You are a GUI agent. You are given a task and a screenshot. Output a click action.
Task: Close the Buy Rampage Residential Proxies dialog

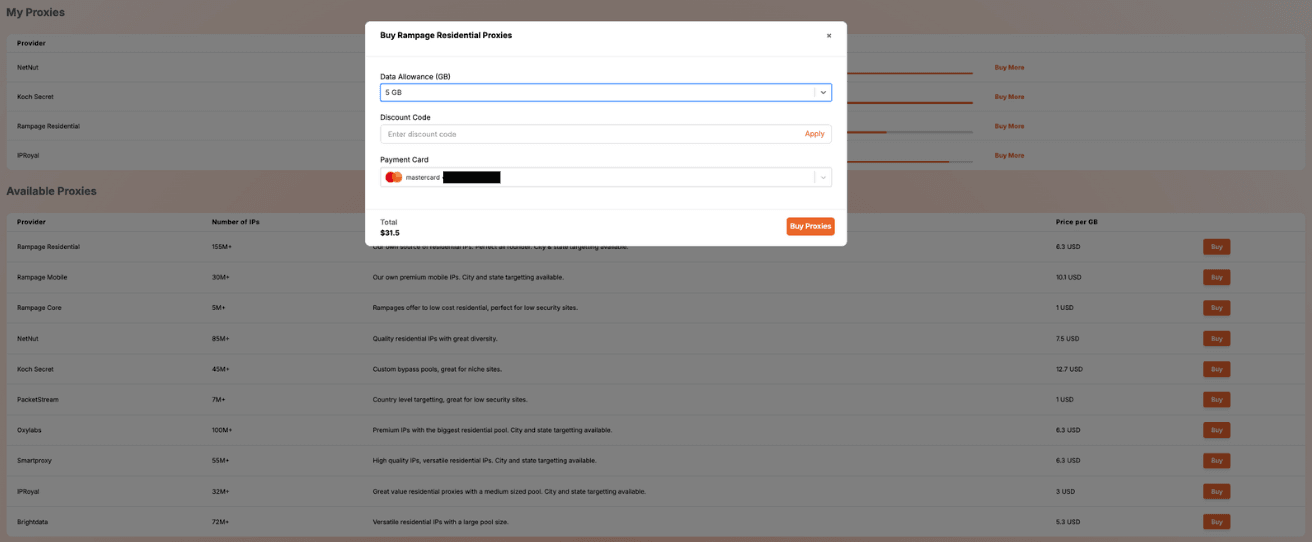tap(828, 35)
